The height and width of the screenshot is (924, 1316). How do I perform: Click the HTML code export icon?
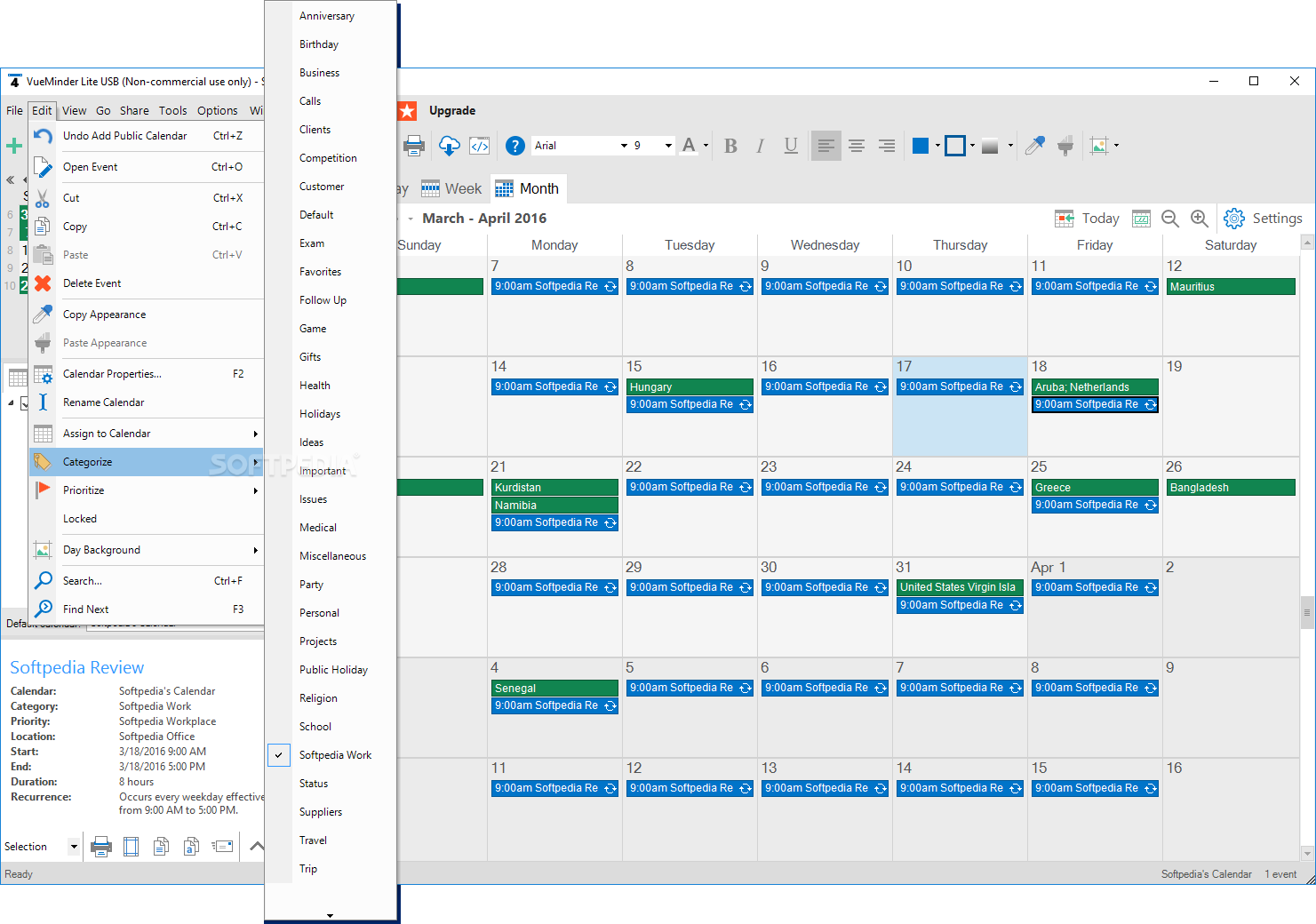[480, 146]
